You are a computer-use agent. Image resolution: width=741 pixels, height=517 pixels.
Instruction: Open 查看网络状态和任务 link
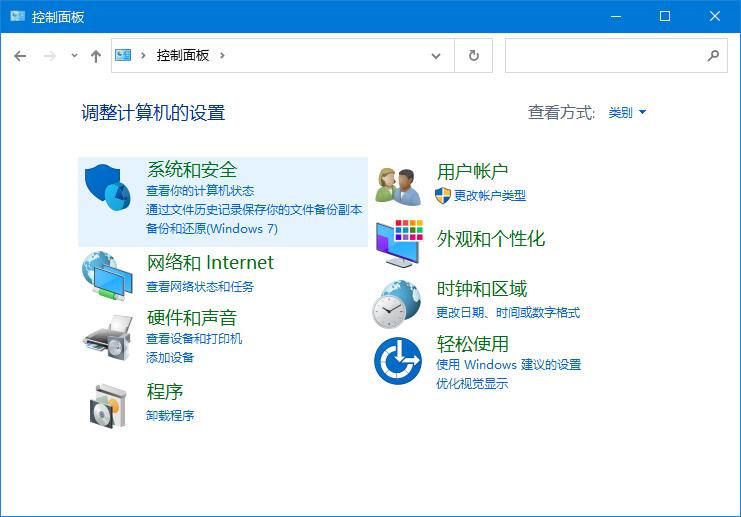click(x=200, y=286)
